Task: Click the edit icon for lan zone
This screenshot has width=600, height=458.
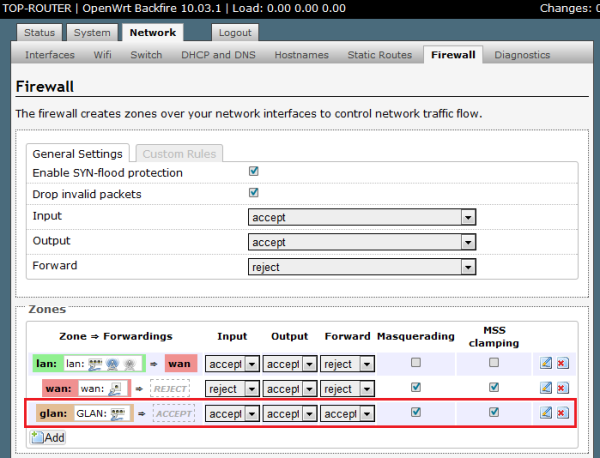Action: [x=545, y=364]
